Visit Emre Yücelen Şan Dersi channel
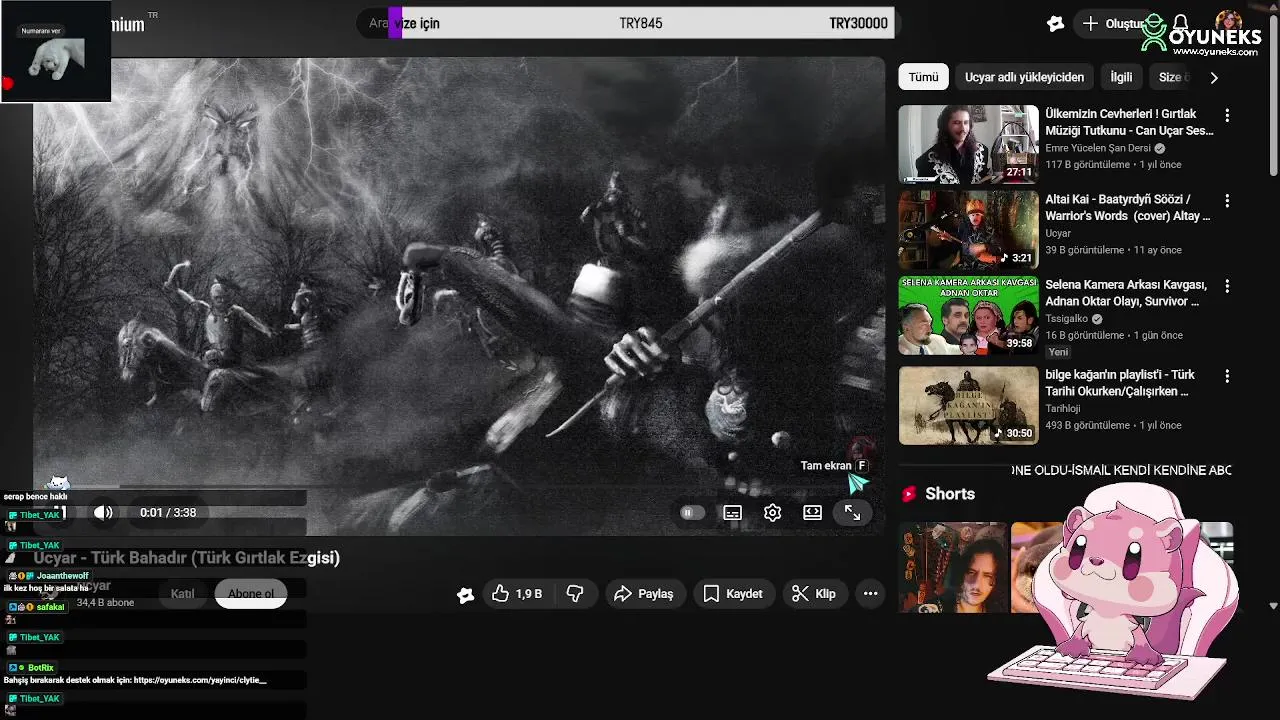The height and width of the screenshot is (720, 1280). 1098,148
